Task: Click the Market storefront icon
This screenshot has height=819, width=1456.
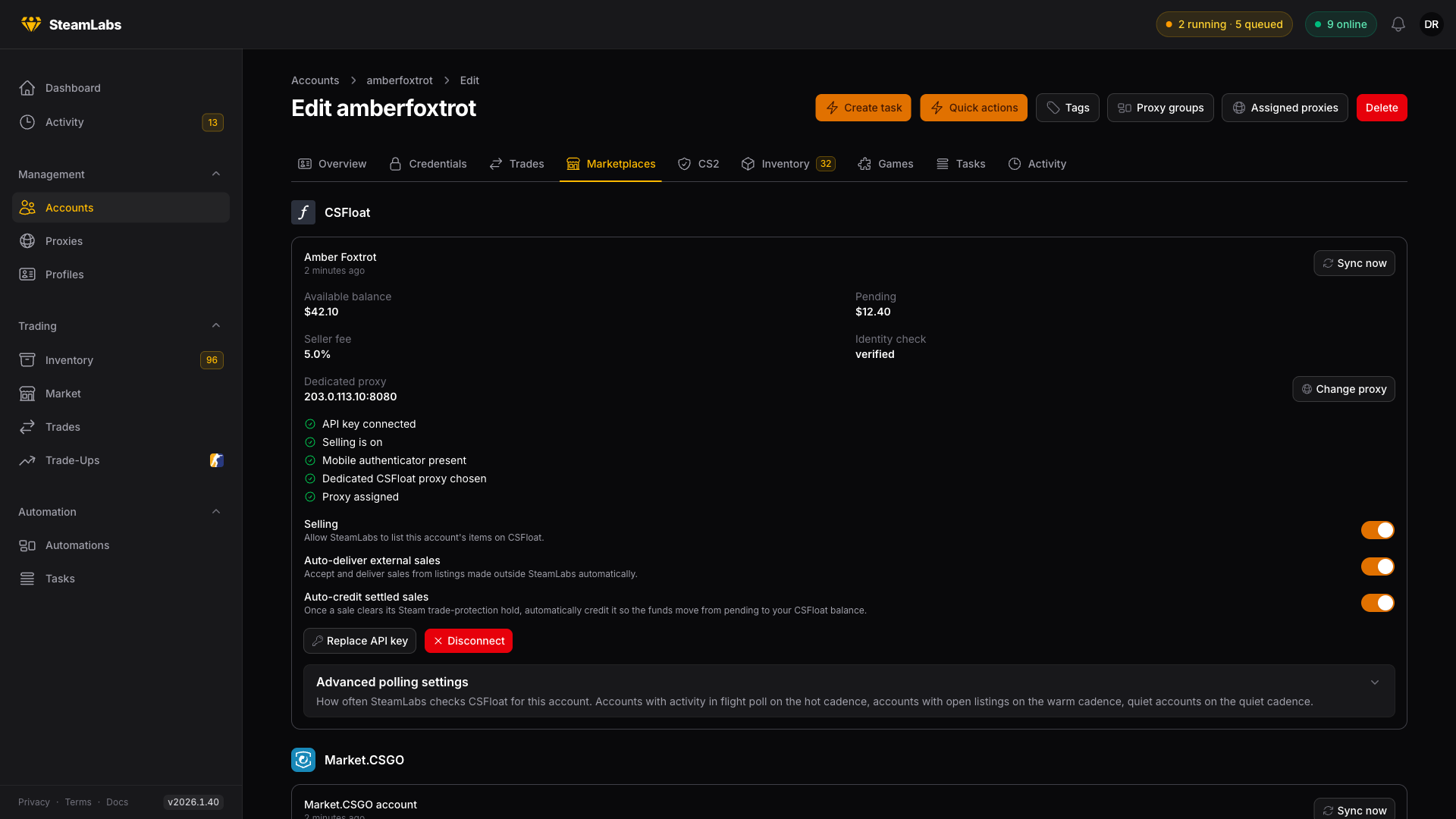Action: [x=27, y=394]
